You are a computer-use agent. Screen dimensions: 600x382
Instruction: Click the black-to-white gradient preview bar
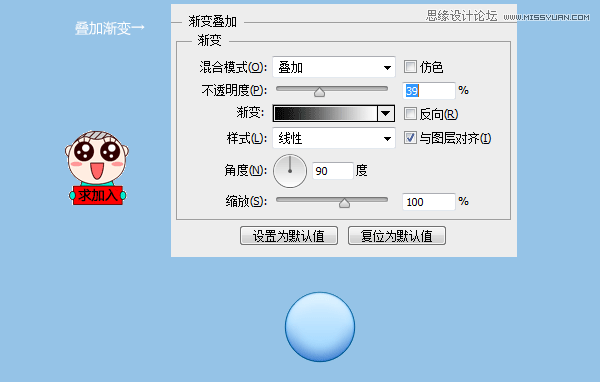pyautogui.click(x=325, y=114)
